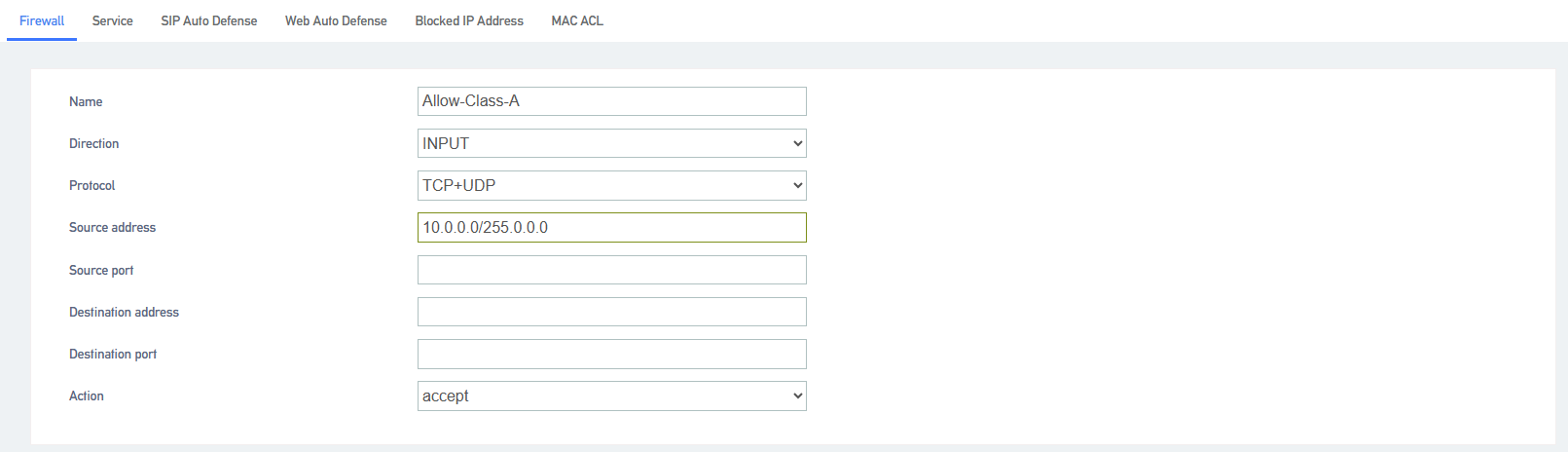Click the Direction dropdown arrow
1568x452 pixels.
pyautogui.click(x=798, y=143)
